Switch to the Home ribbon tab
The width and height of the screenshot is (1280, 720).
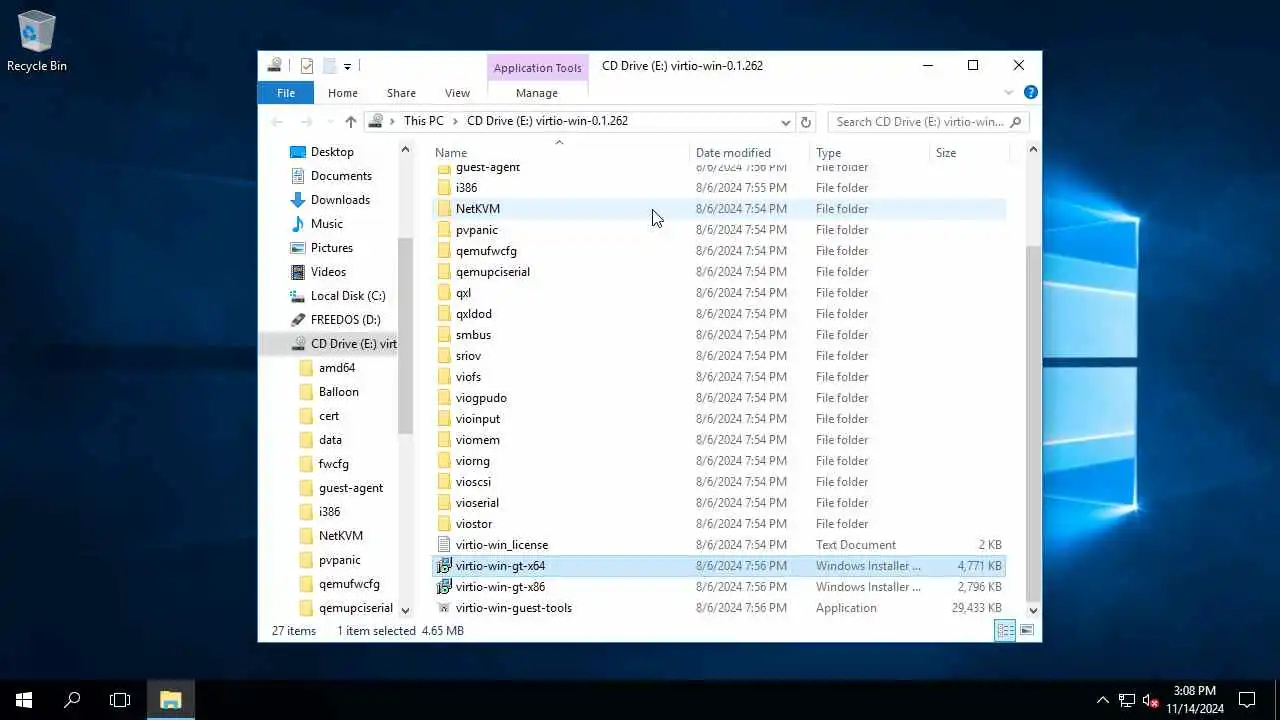click(x=343, y=93)
